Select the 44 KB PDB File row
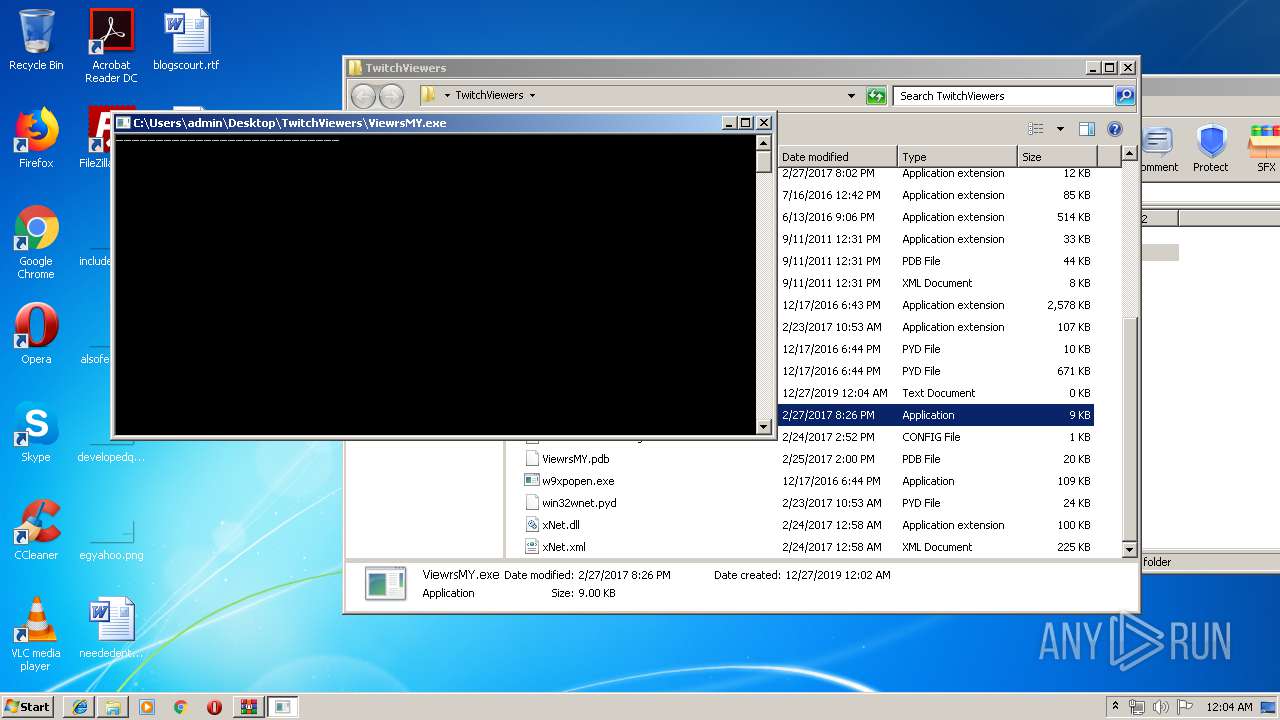The image size is (1280, 720). 935,261
